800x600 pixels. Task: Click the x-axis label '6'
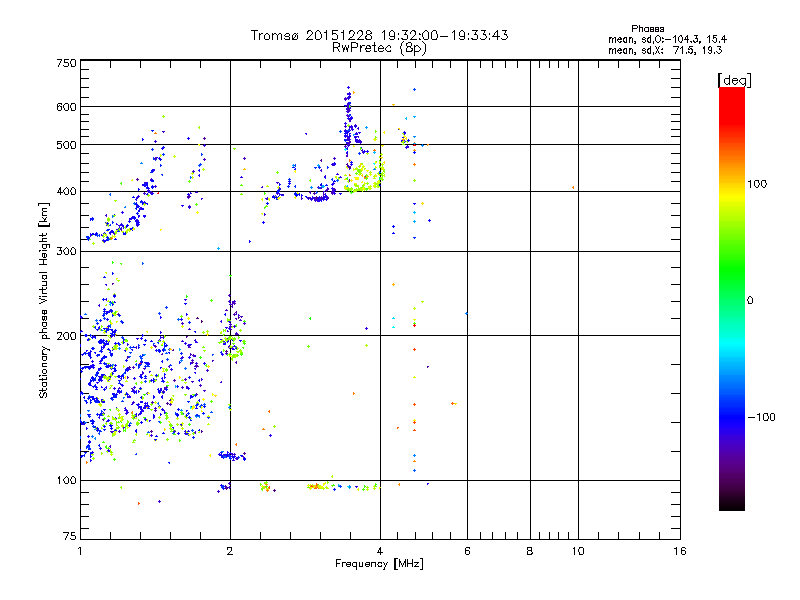467,551
